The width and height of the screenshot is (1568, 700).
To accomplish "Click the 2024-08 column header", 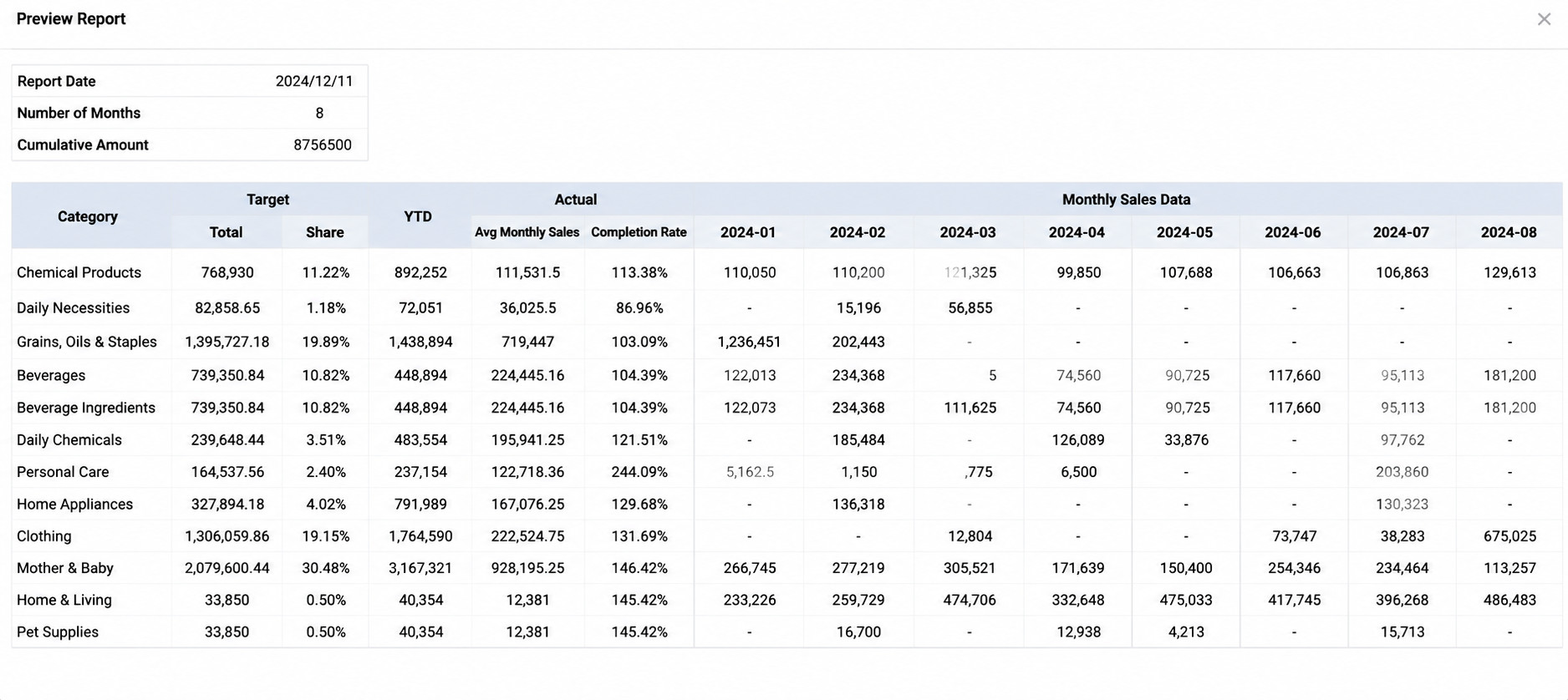I will [x=1509, y=232].
